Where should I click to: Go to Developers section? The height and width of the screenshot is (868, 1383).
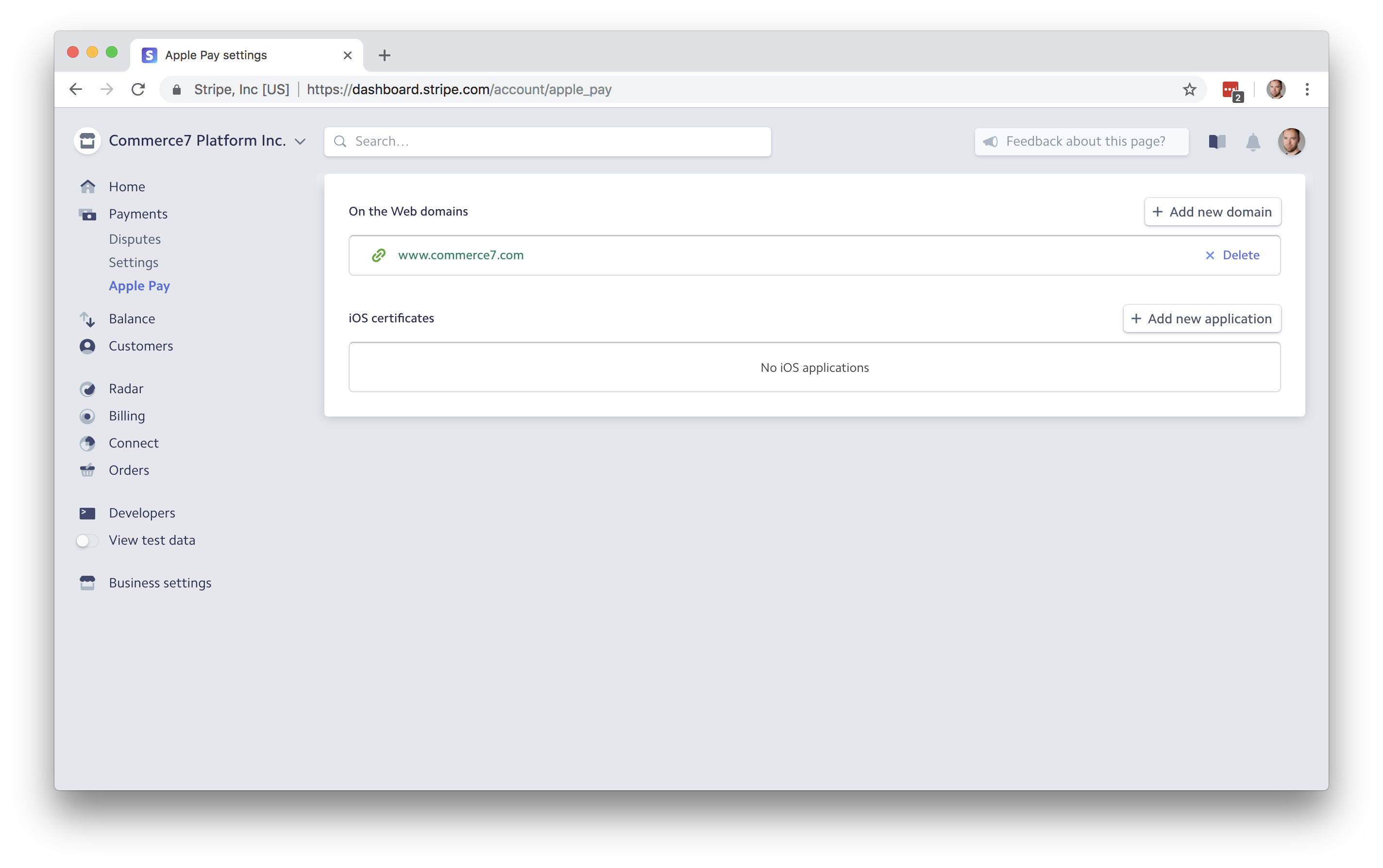click(x=142, y=513)
